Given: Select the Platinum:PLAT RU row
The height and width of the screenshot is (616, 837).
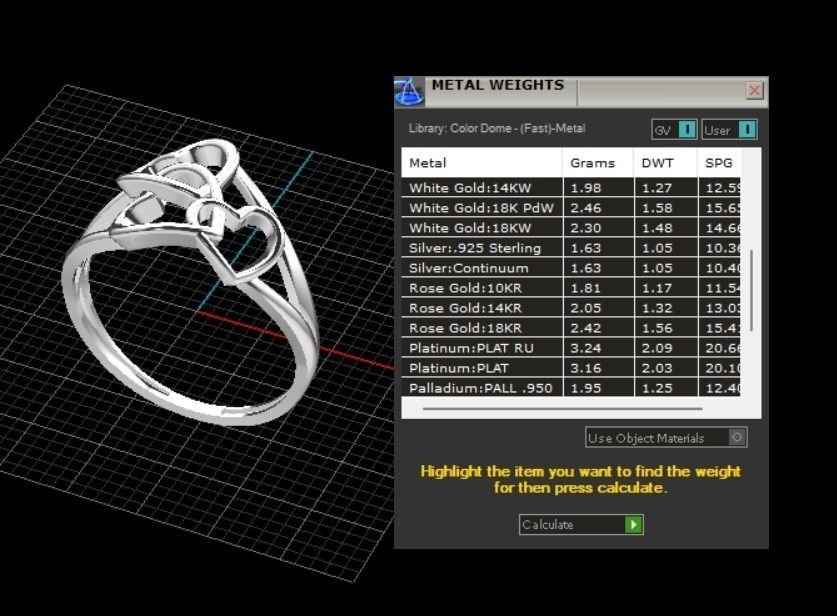Looking at the screenshot, I should (571, 348).
